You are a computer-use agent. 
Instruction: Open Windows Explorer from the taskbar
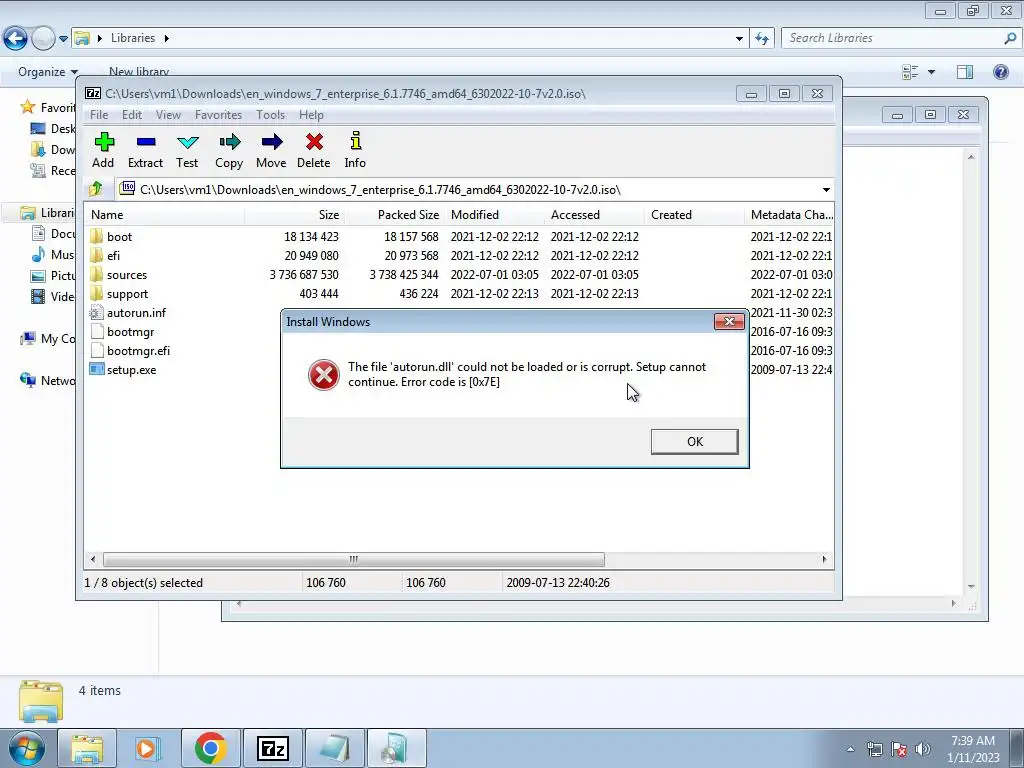pos(88,748)
